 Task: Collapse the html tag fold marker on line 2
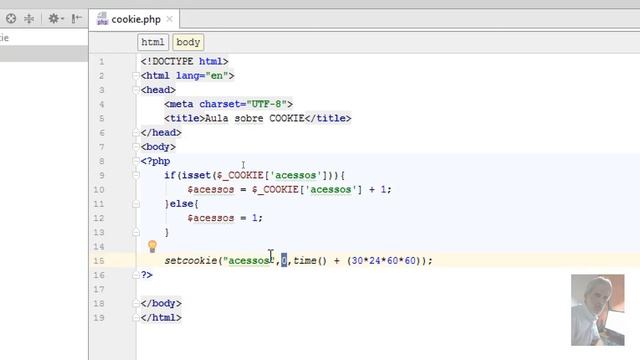click(x=136, y=76)
